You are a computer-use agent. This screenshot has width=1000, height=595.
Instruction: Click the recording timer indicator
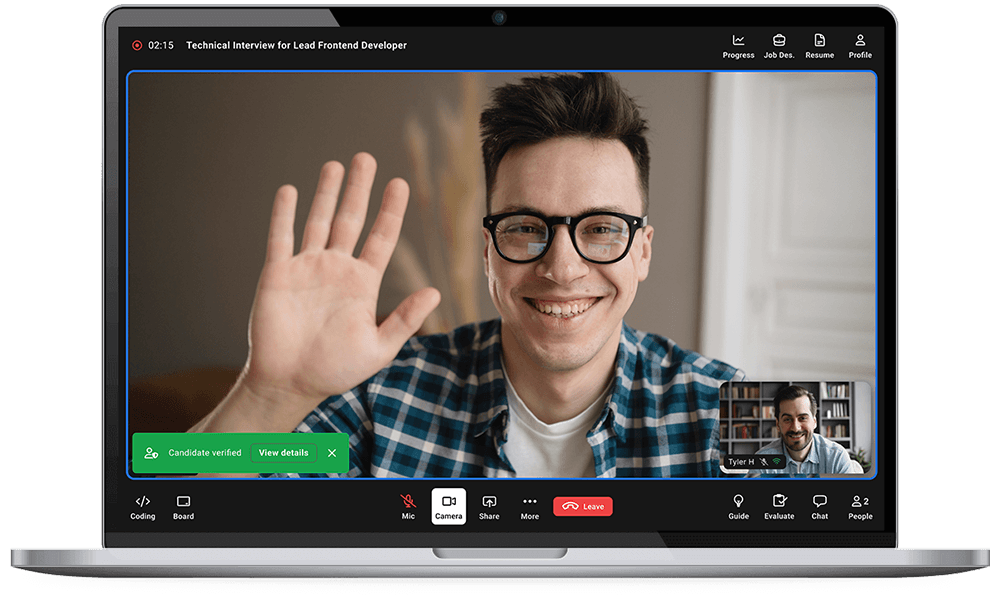[152, 45]
